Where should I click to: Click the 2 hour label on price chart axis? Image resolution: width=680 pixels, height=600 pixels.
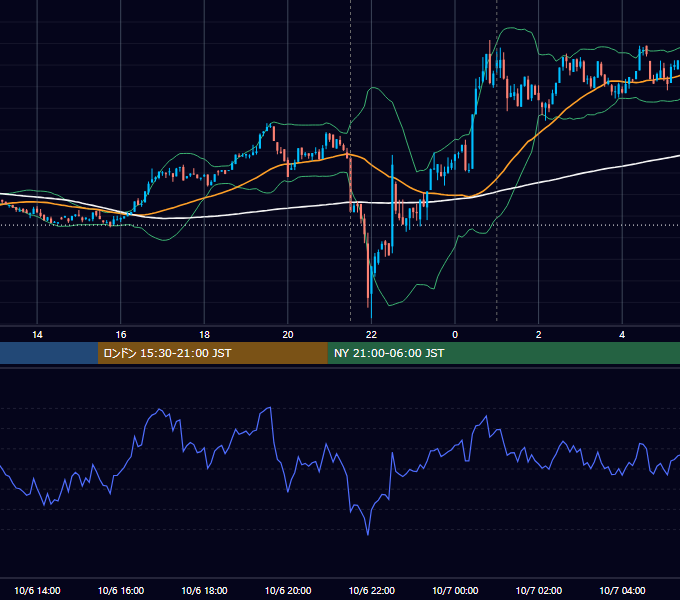[539, 335]
